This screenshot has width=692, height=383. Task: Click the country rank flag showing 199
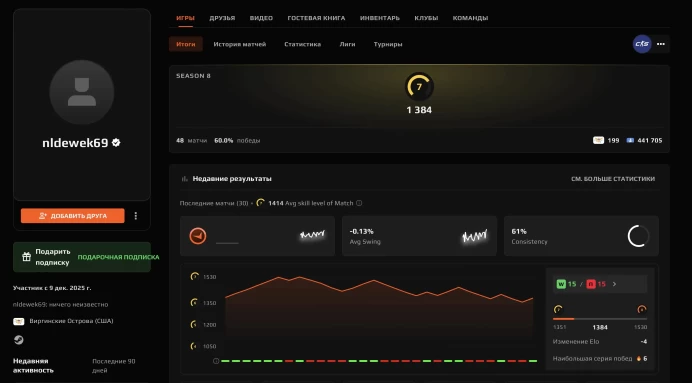pos(598,140)
